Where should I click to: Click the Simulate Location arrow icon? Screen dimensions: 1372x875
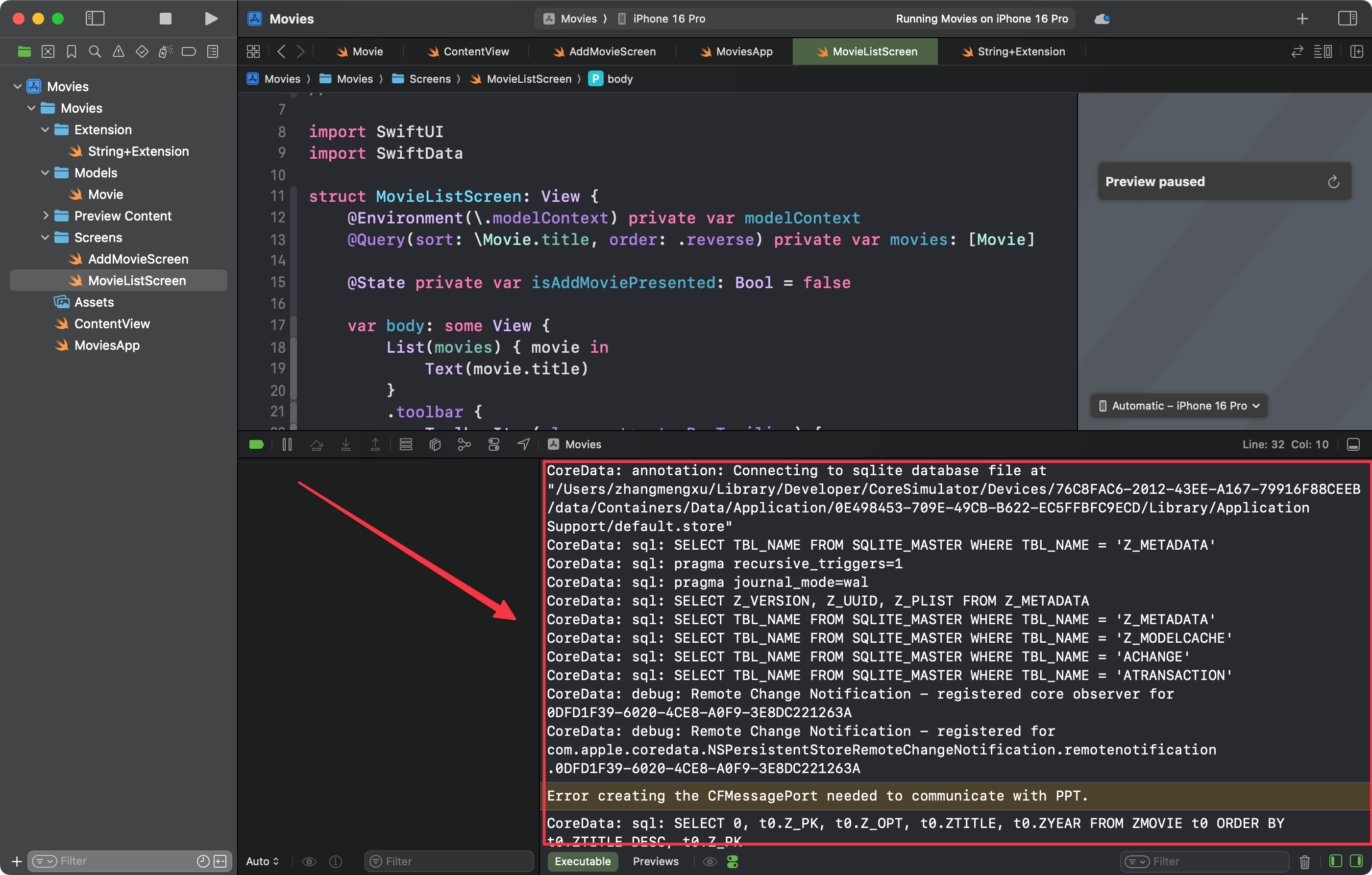click(x=523, y=444)
